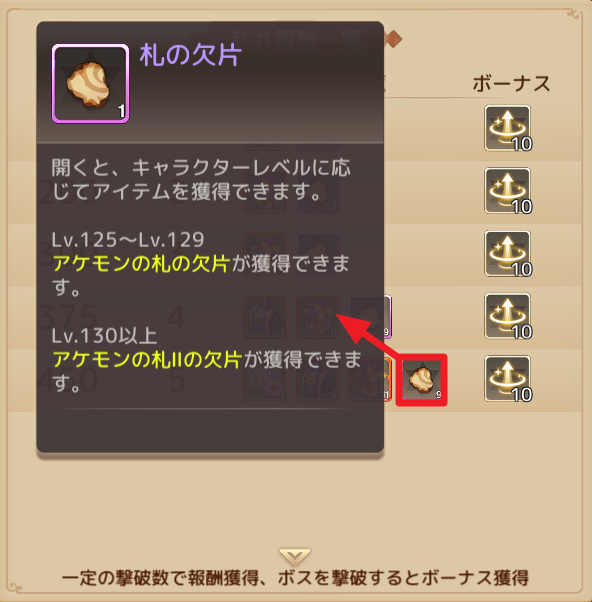The height and width of the screenshot is (602, 592).
Task: Click the dimmed treasure chest icon in the 375 row
Action: tap(265, 317)
